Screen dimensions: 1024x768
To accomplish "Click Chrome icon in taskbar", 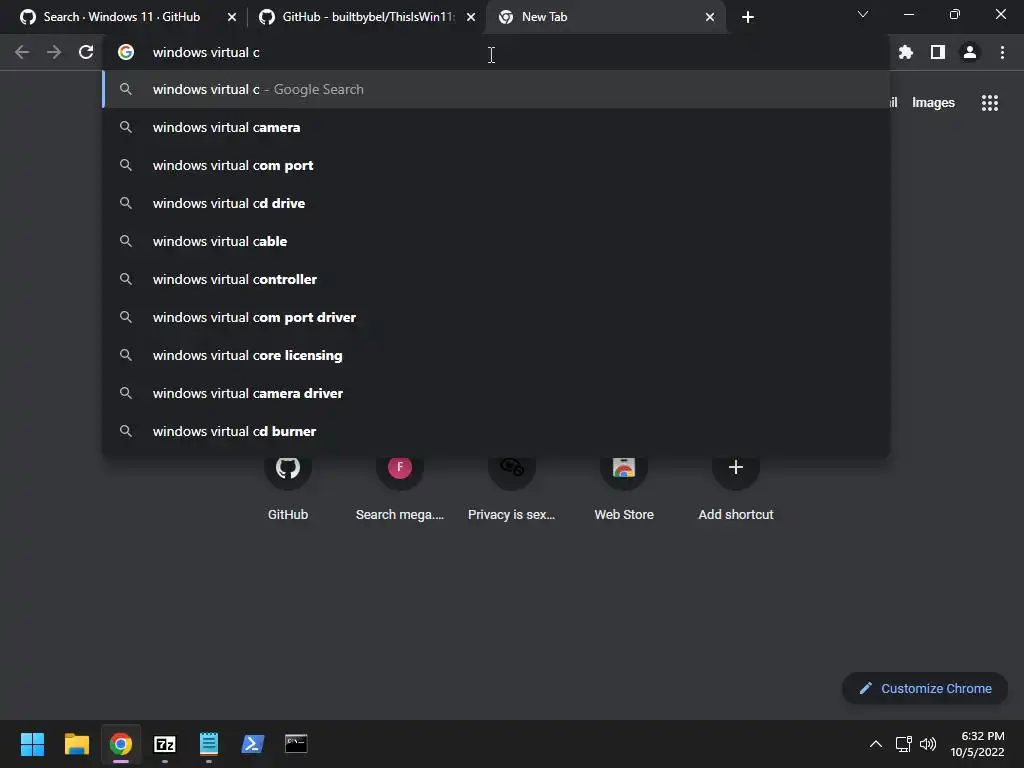I will 121,744.
